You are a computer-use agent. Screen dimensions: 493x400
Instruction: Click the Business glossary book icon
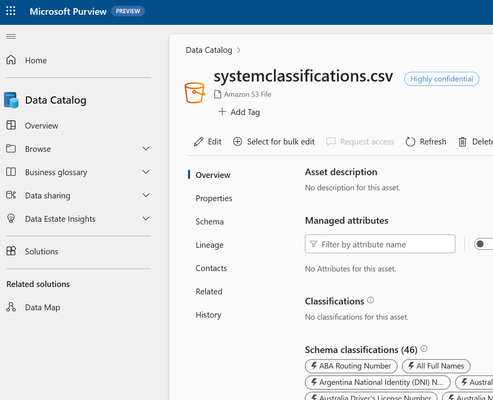pos(11,172)
